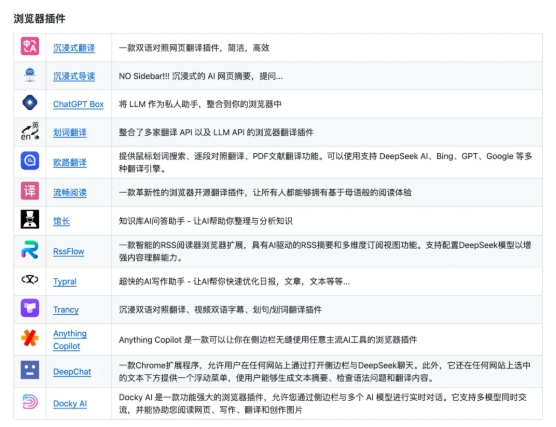
Task: Click description starting "一款Chrome扩展程序"
Action: tap(325, 372)
